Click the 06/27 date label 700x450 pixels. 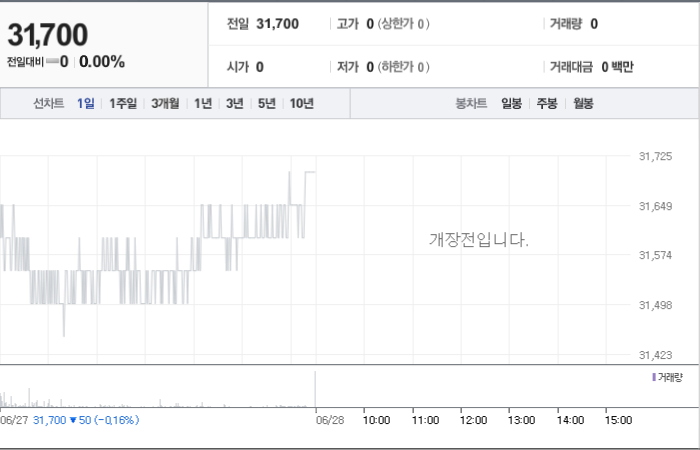(x=14, y=420)
